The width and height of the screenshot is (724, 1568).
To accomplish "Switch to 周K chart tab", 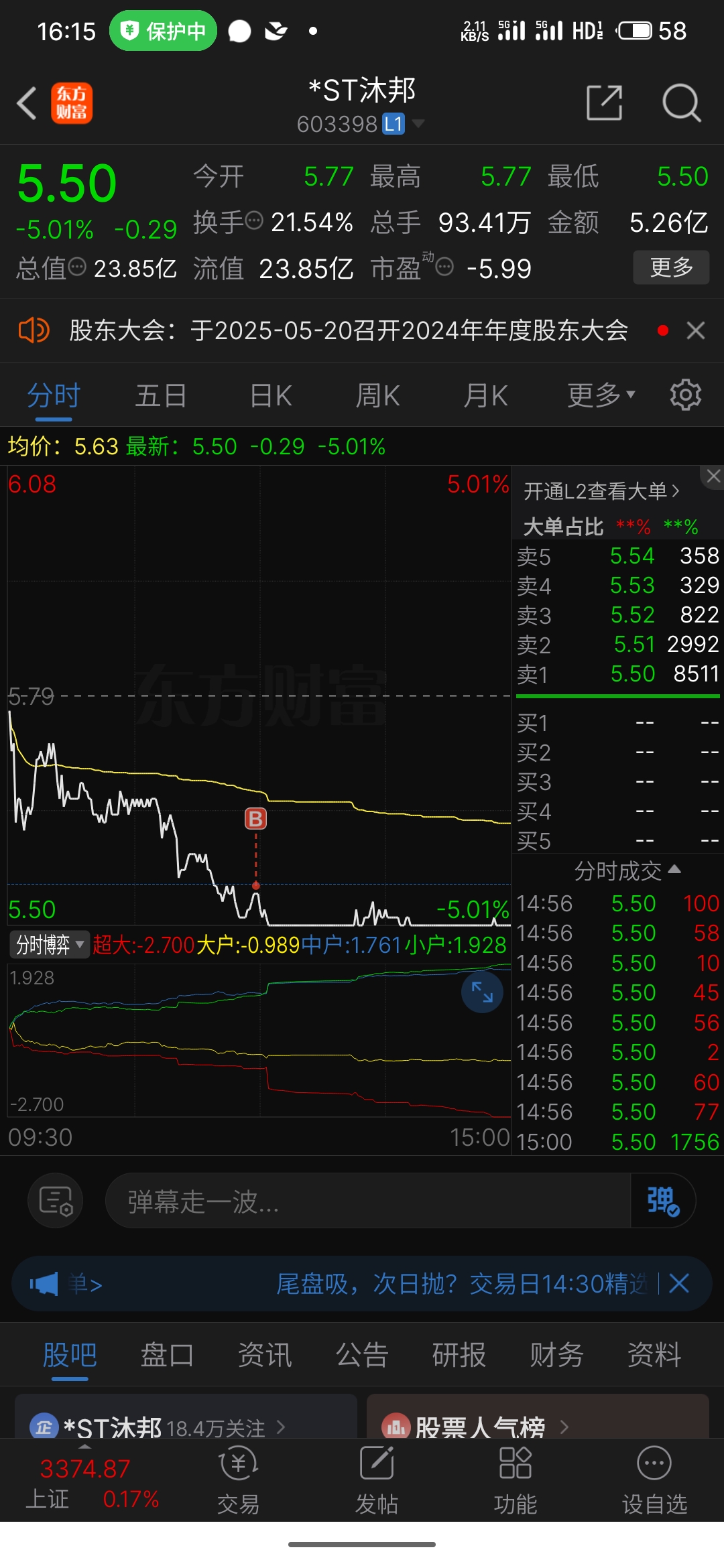I will 378,395.
